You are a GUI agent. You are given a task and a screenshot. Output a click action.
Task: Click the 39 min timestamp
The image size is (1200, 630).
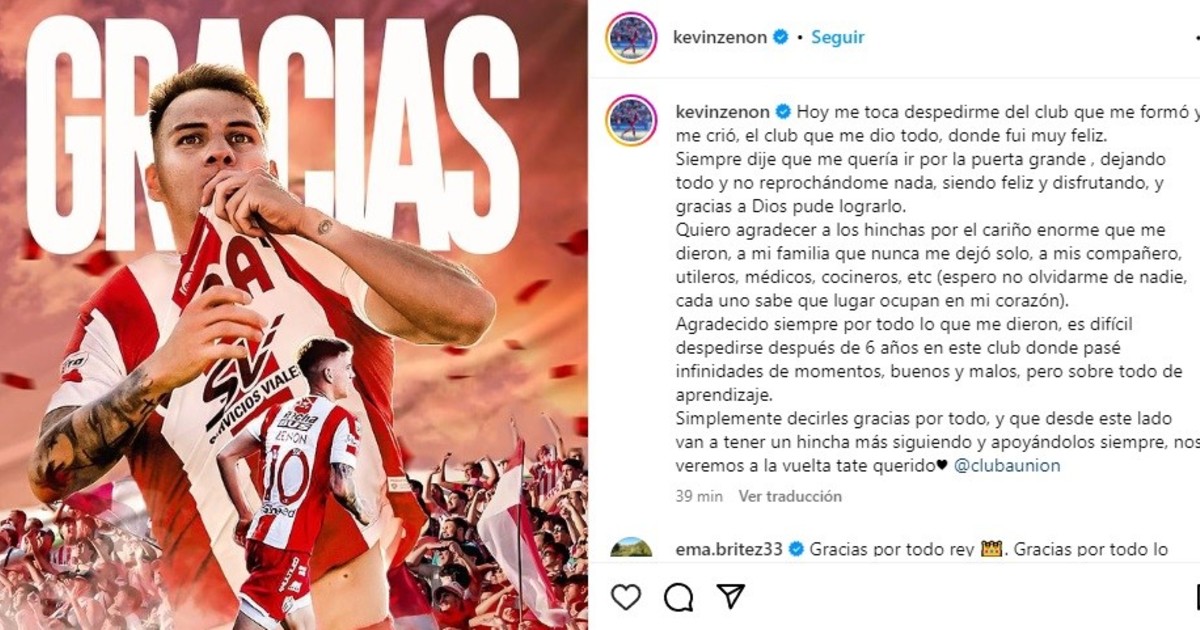pyautogui.click(x=699, y=496)
